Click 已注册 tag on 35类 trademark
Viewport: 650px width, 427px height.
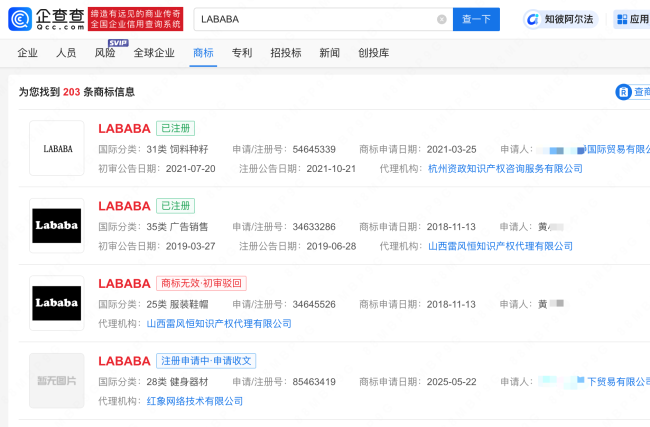point(175,206)
